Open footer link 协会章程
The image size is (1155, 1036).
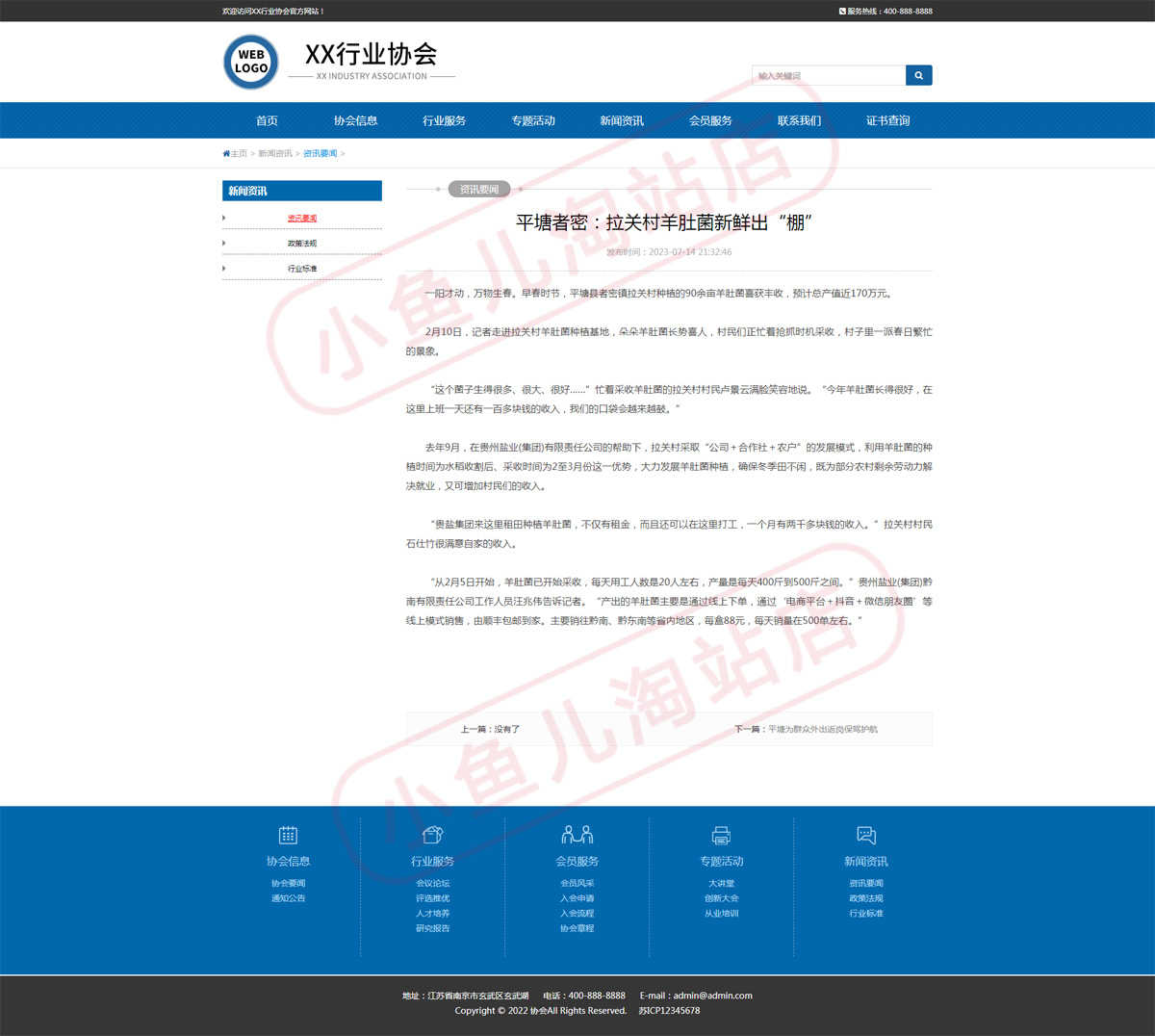click(577, 928)
